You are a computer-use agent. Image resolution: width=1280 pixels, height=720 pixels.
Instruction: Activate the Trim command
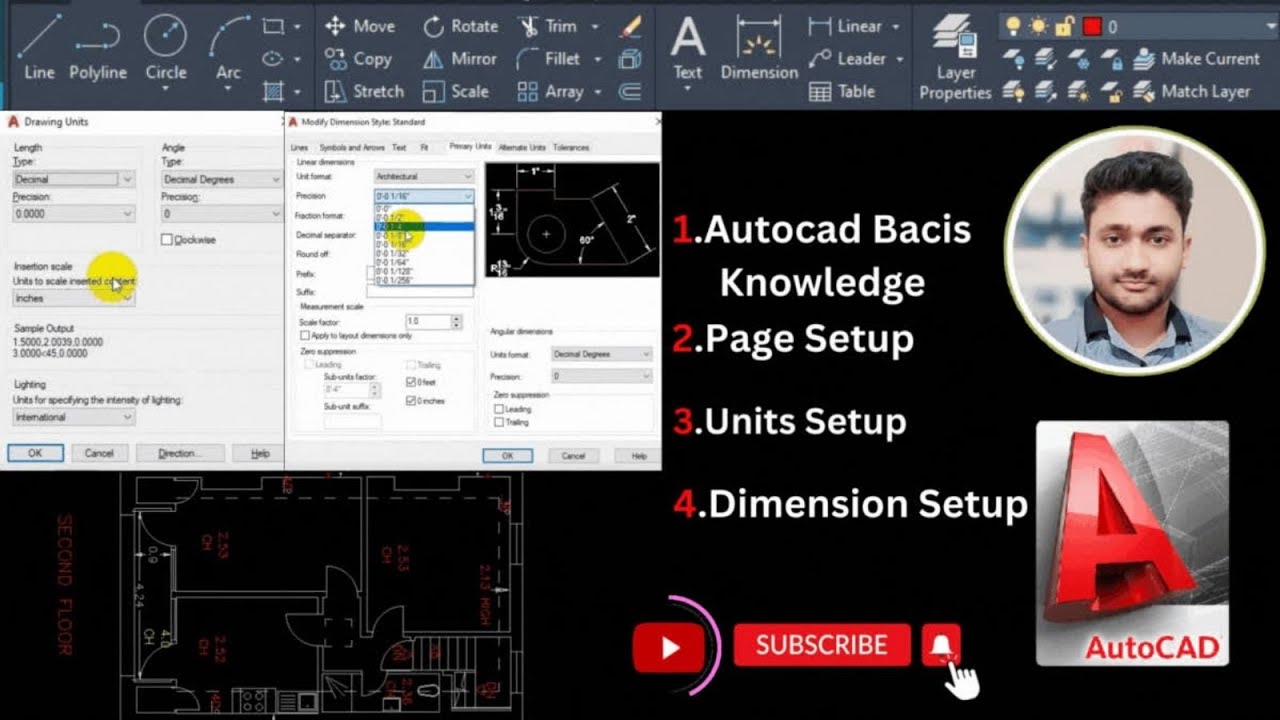point(547,26)
